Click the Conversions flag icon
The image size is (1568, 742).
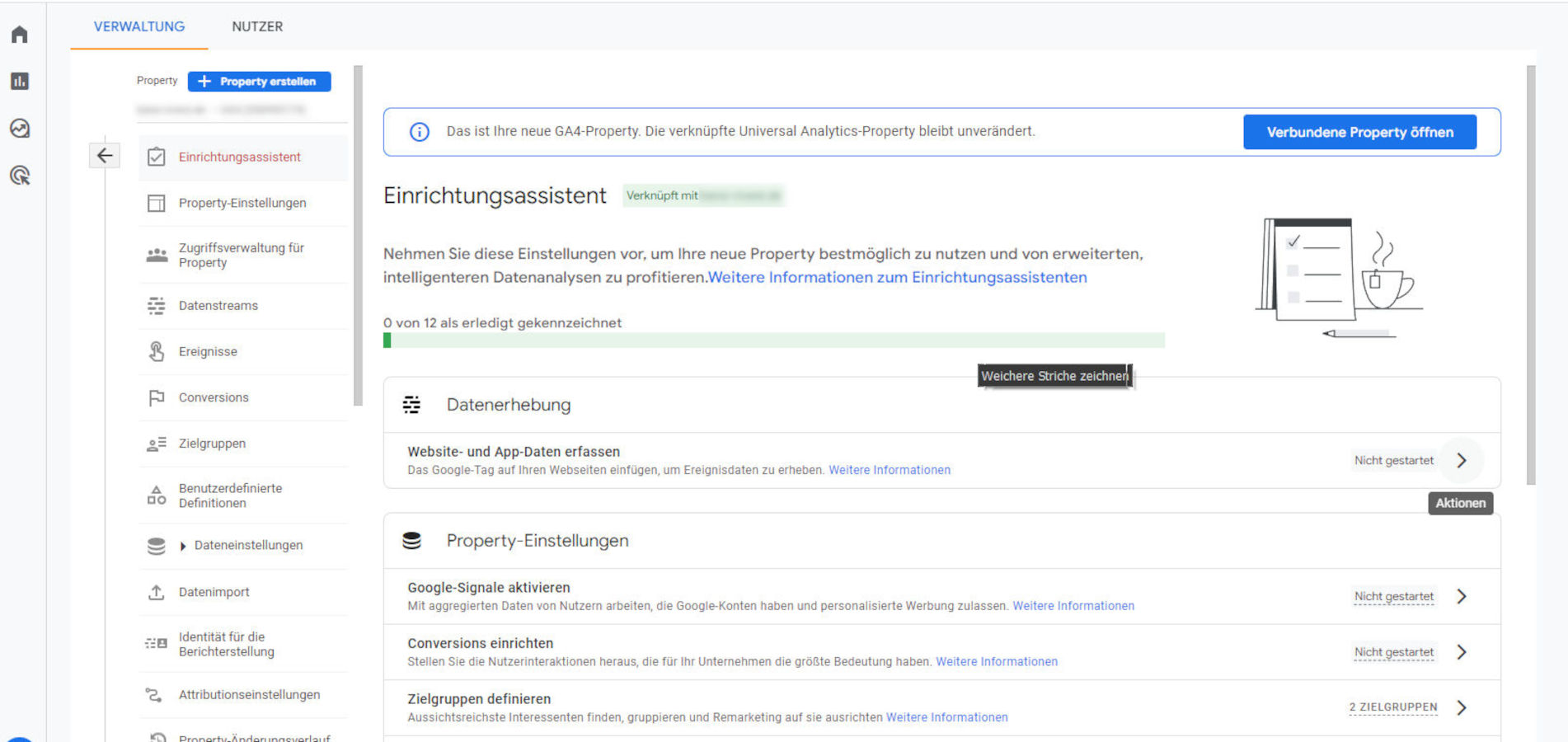click(x=156, y=398)
